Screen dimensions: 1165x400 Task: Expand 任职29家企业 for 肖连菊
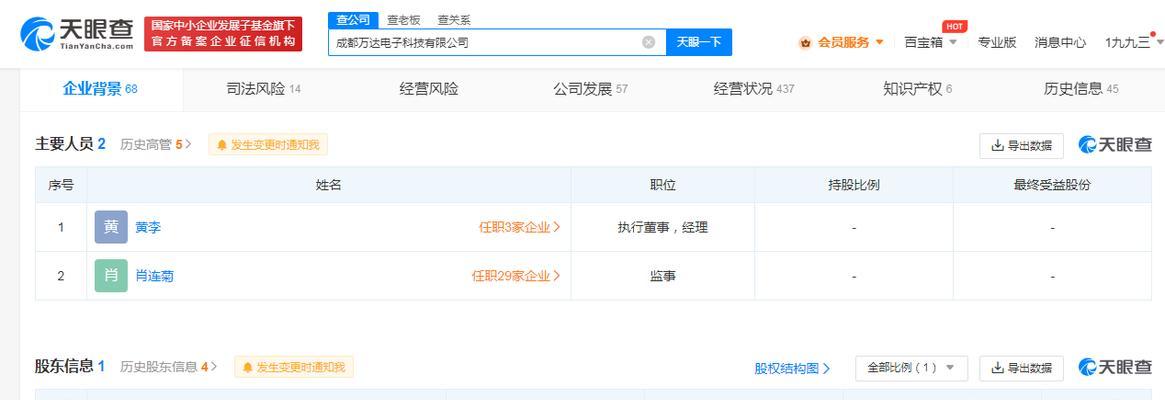[516, 276]
